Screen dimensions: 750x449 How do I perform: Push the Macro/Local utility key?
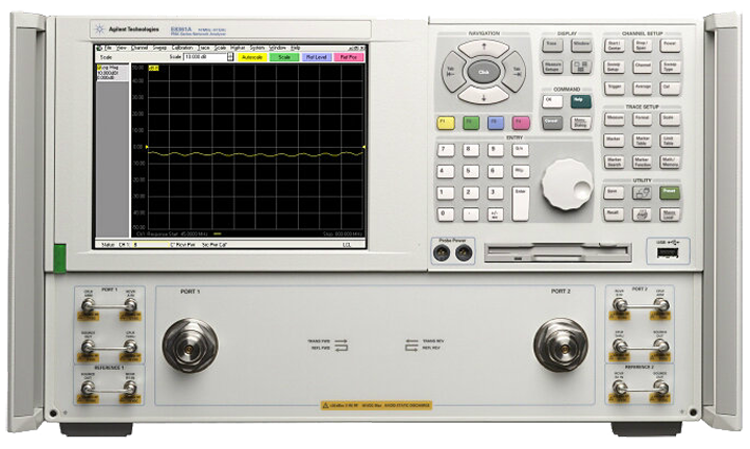[670, 214]
